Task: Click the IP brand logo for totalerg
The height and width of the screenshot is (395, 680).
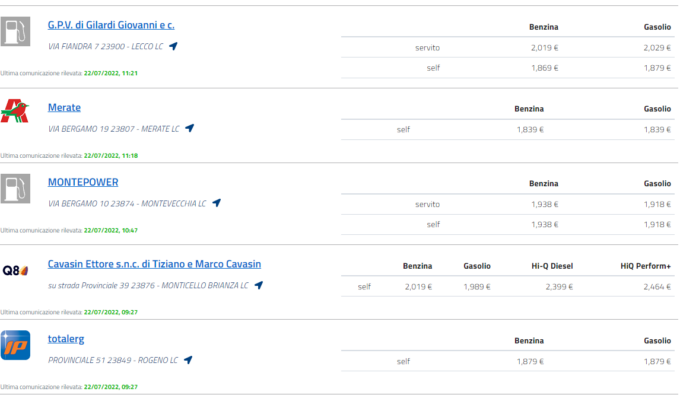Action: tap(16, 345)
